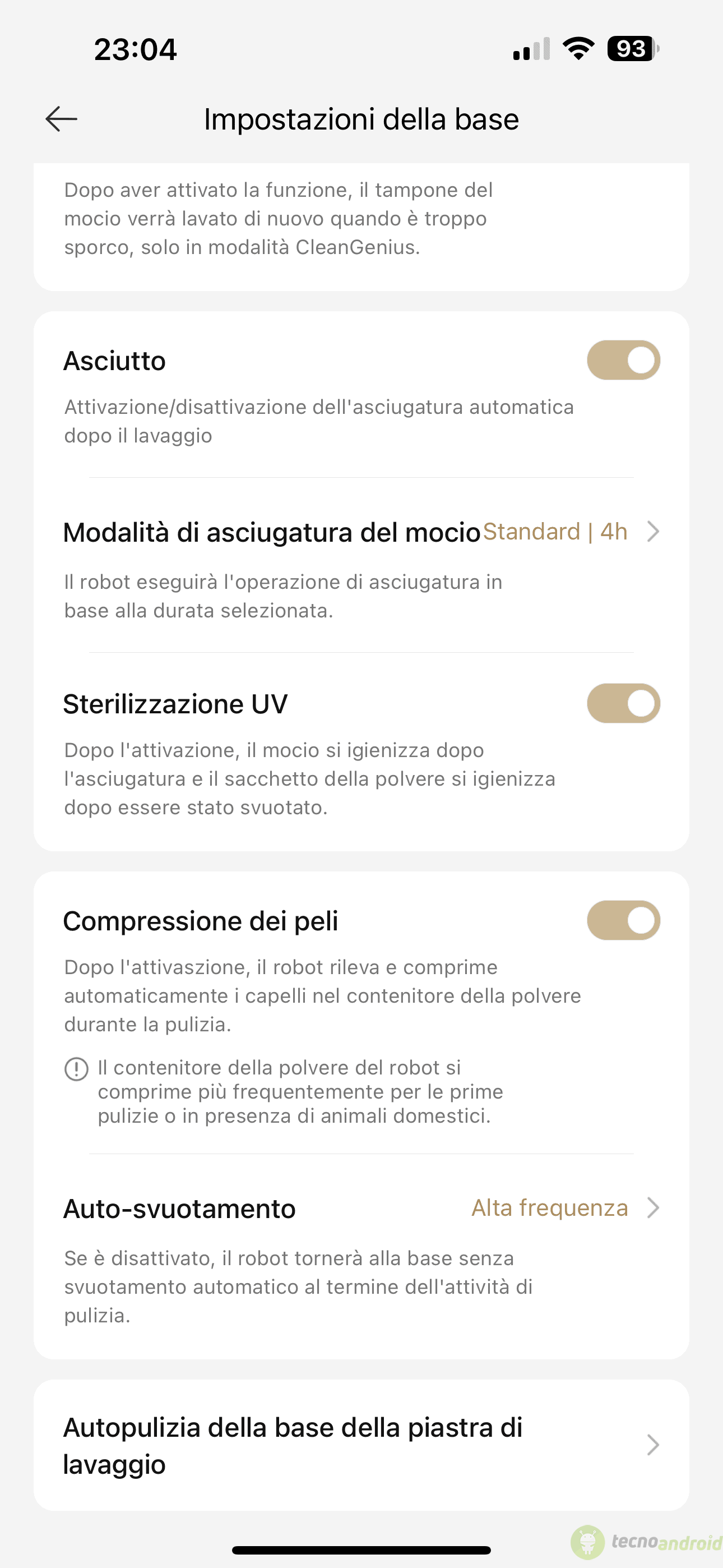
Task: Turn off Sterilizzazione UV switch
Action: click(623, 704)
